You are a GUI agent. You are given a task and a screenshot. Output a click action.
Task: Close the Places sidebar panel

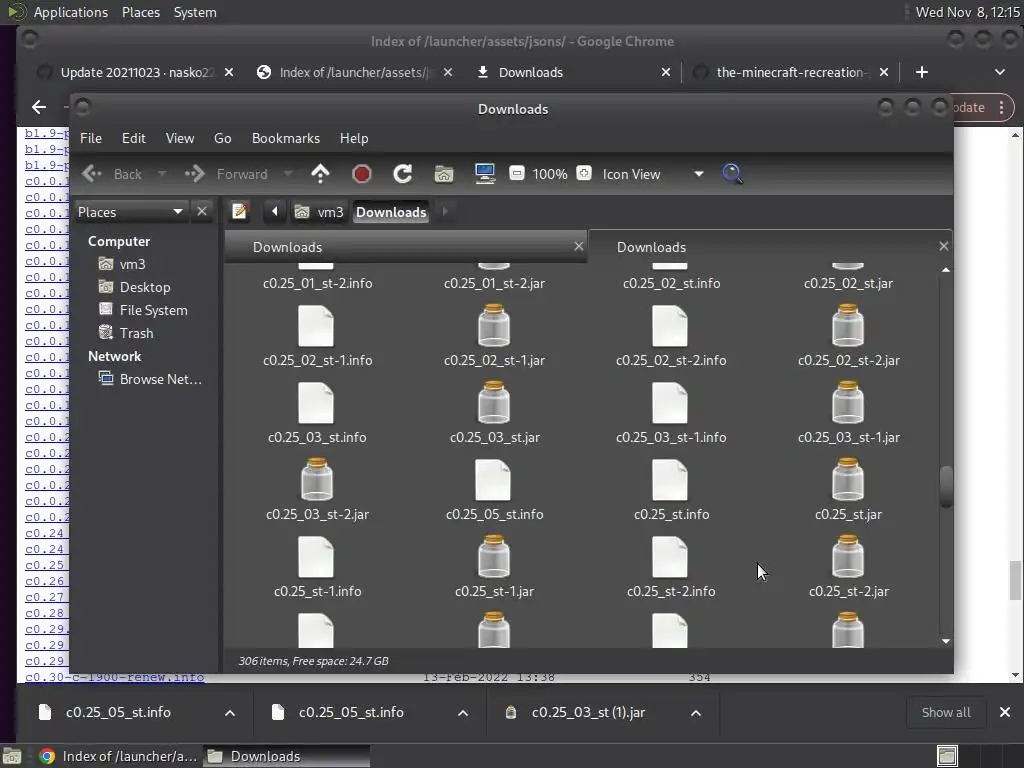pyautogui.click(x=202, y=212)
